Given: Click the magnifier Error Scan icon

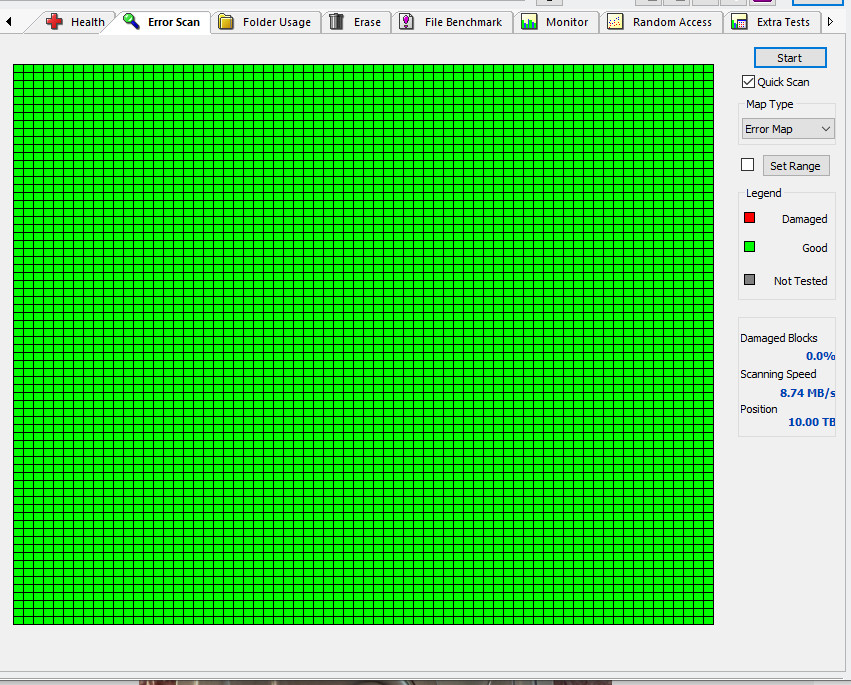Looking at the screenshot, I should click(131, 21).
